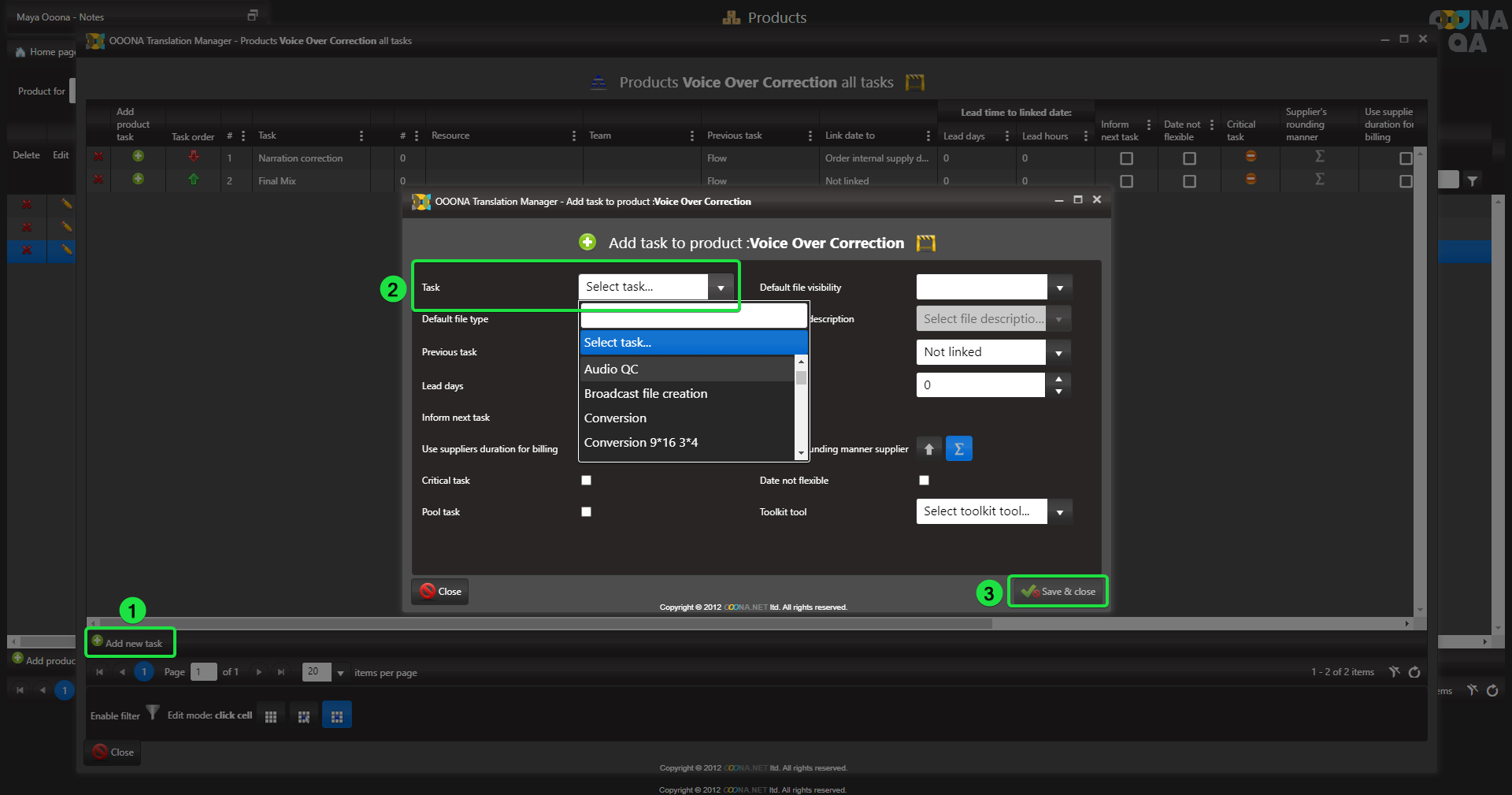Choose Audio QC from task list

(611, 370)
